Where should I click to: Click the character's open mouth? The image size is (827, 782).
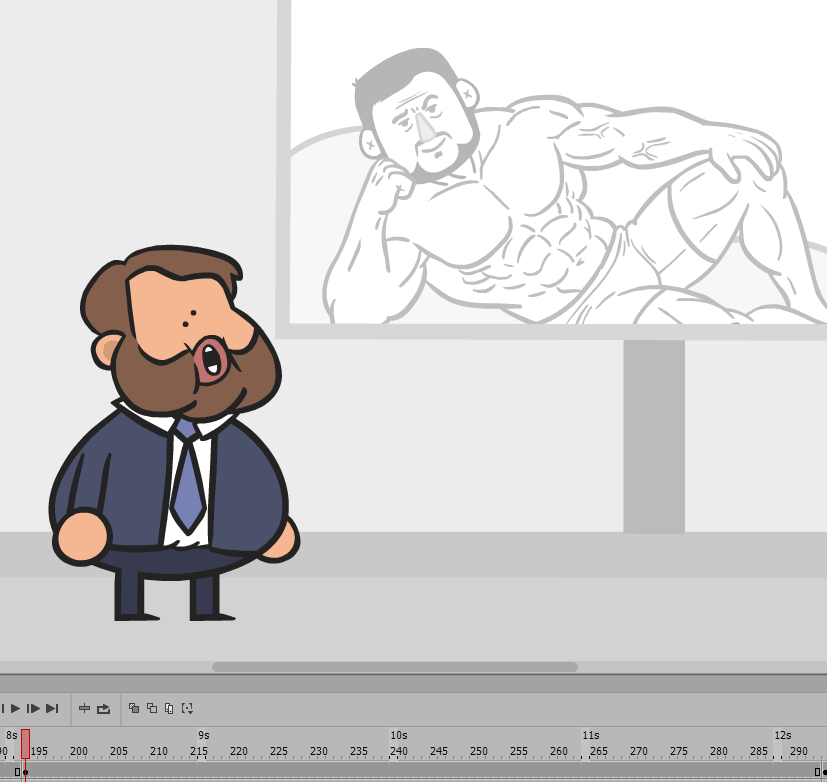pos(211,360)
